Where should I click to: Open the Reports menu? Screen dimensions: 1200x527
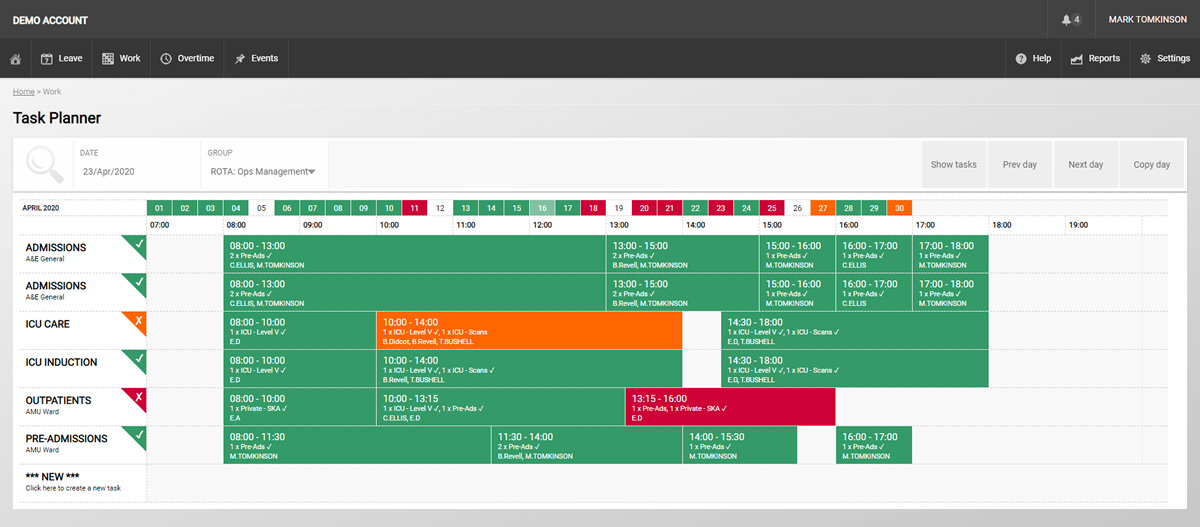point(1095,59)
